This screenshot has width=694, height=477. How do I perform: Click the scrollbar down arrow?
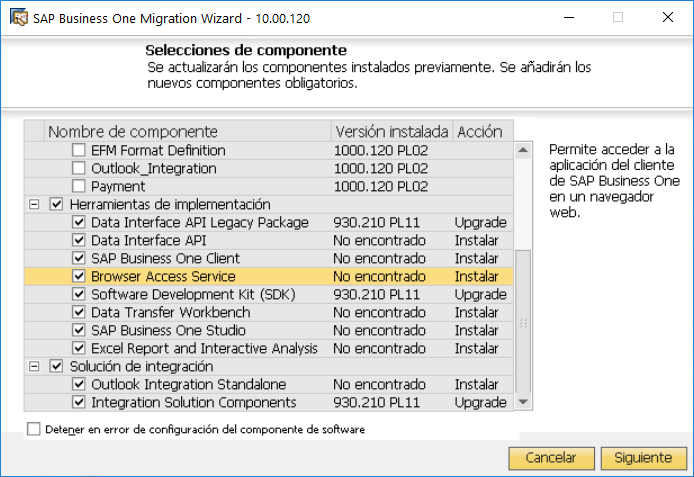pyautogui.click(x=523, y=402)
